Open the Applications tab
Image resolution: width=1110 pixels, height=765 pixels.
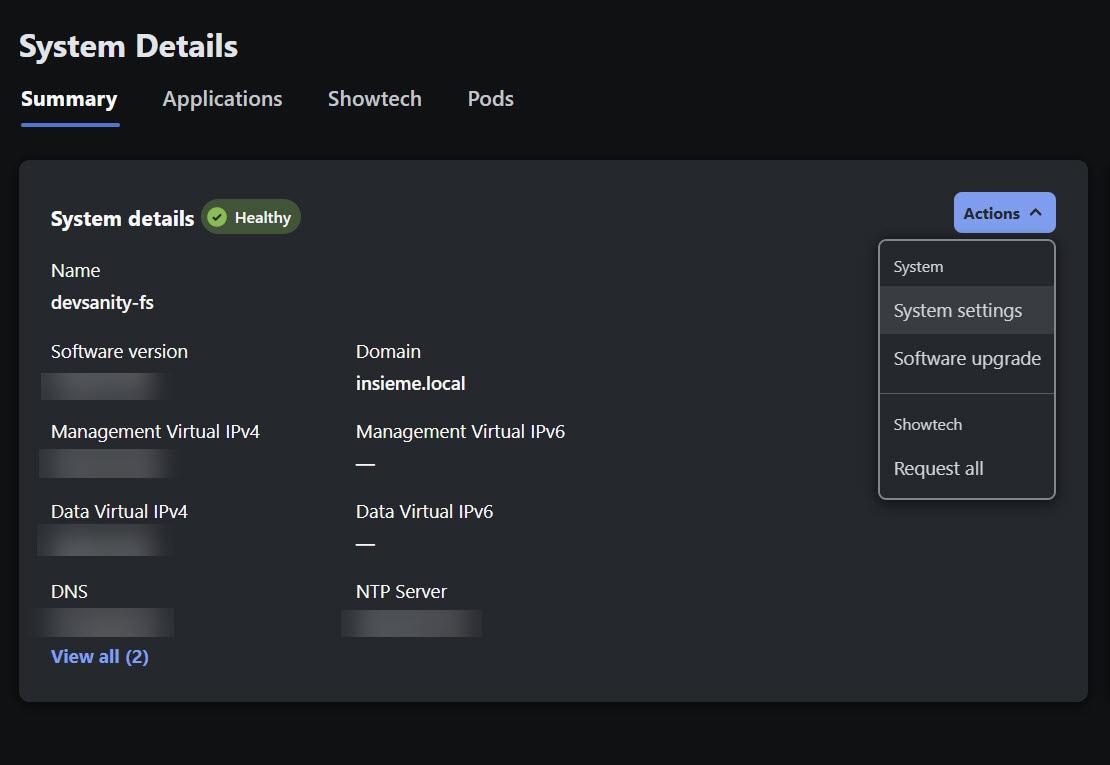pos(222,99)
